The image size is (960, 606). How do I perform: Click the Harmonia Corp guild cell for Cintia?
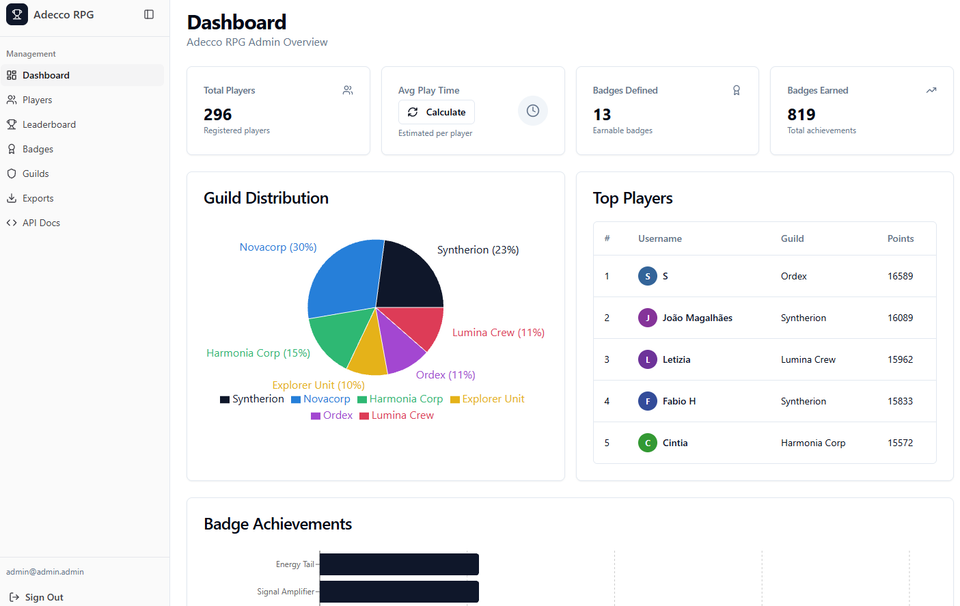813,443
